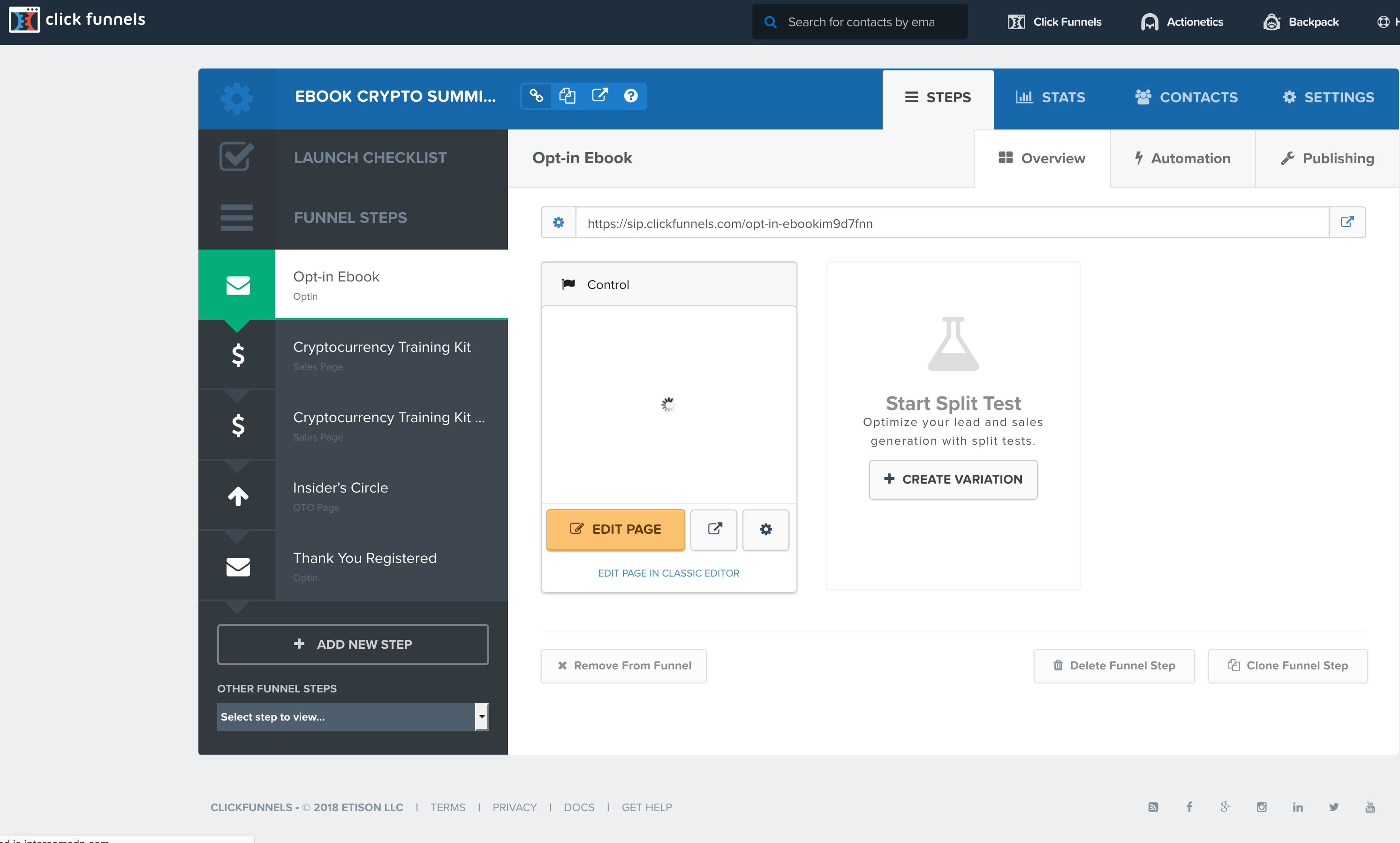This screenshot has height=843, width=1400.
Task: Click the funnel settings gear icon
Action: click(237, 98)
